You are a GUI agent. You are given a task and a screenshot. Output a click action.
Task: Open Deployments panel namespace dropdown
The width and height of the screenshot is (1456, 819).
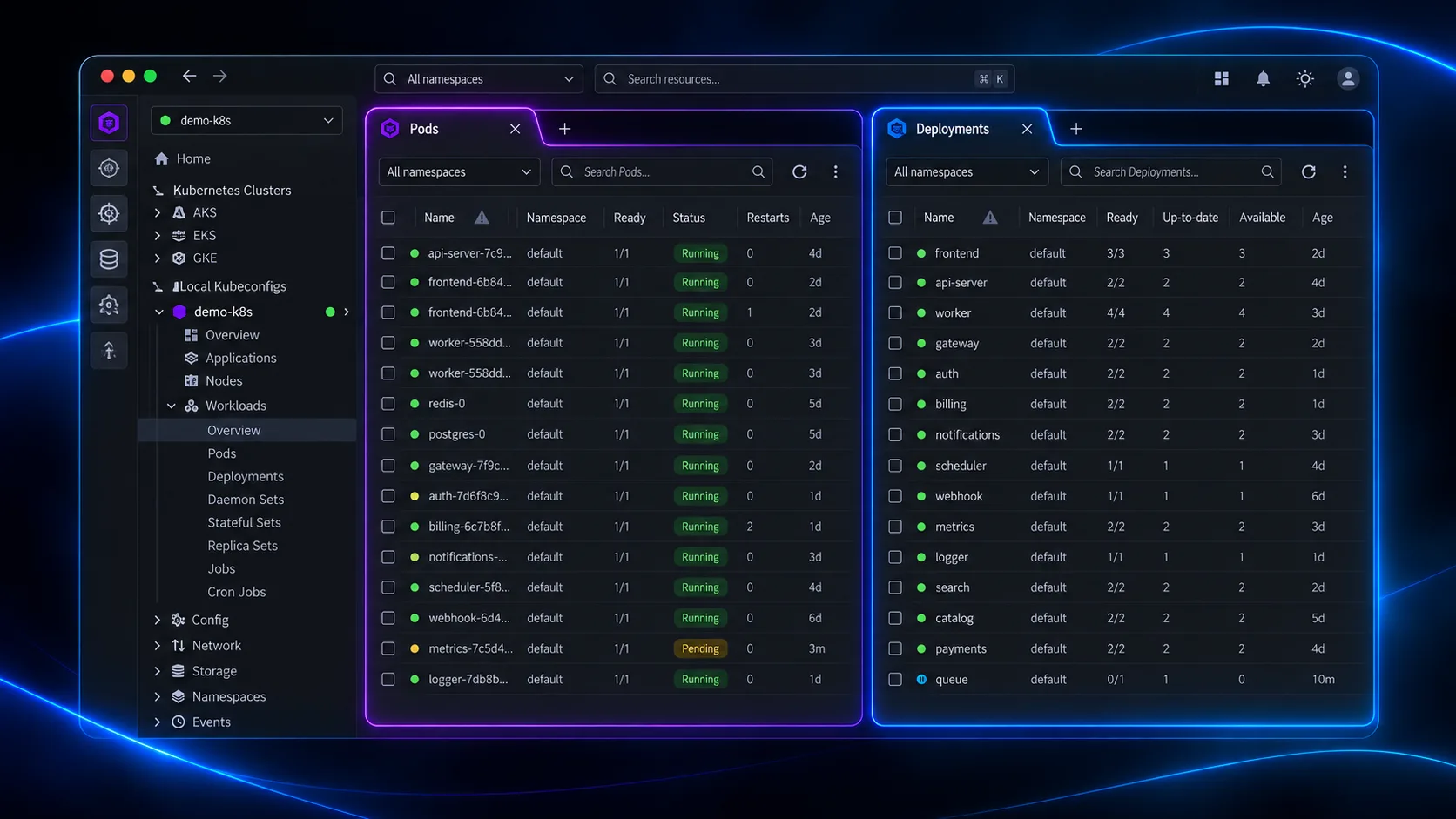point(967,171)
